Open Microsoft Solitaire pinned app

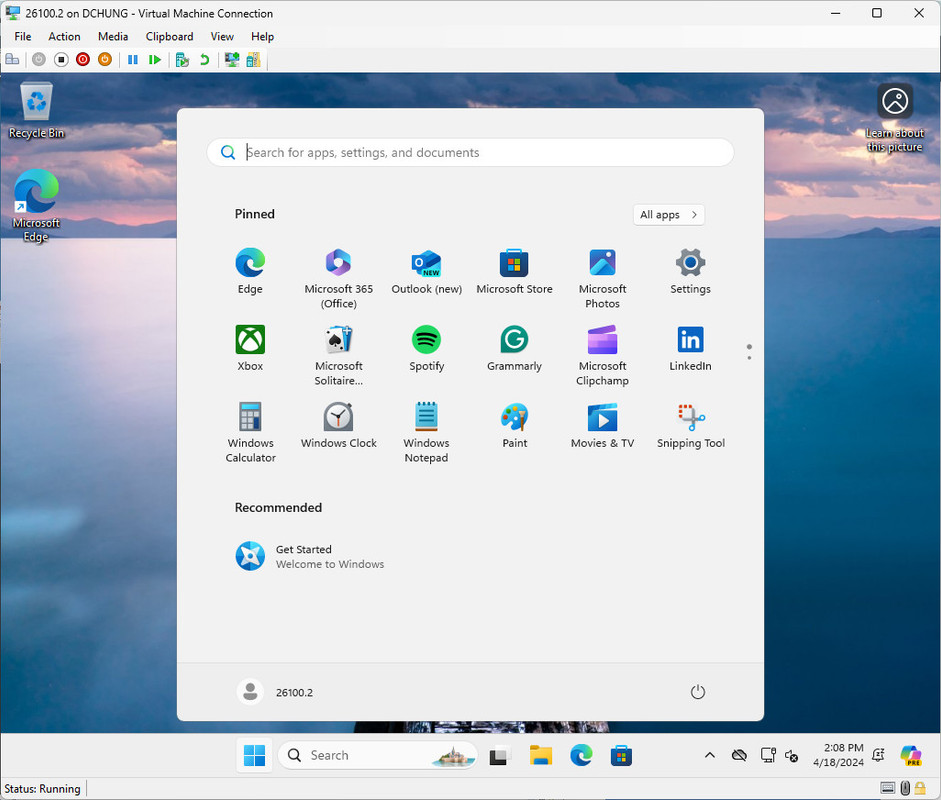point(338,355)
